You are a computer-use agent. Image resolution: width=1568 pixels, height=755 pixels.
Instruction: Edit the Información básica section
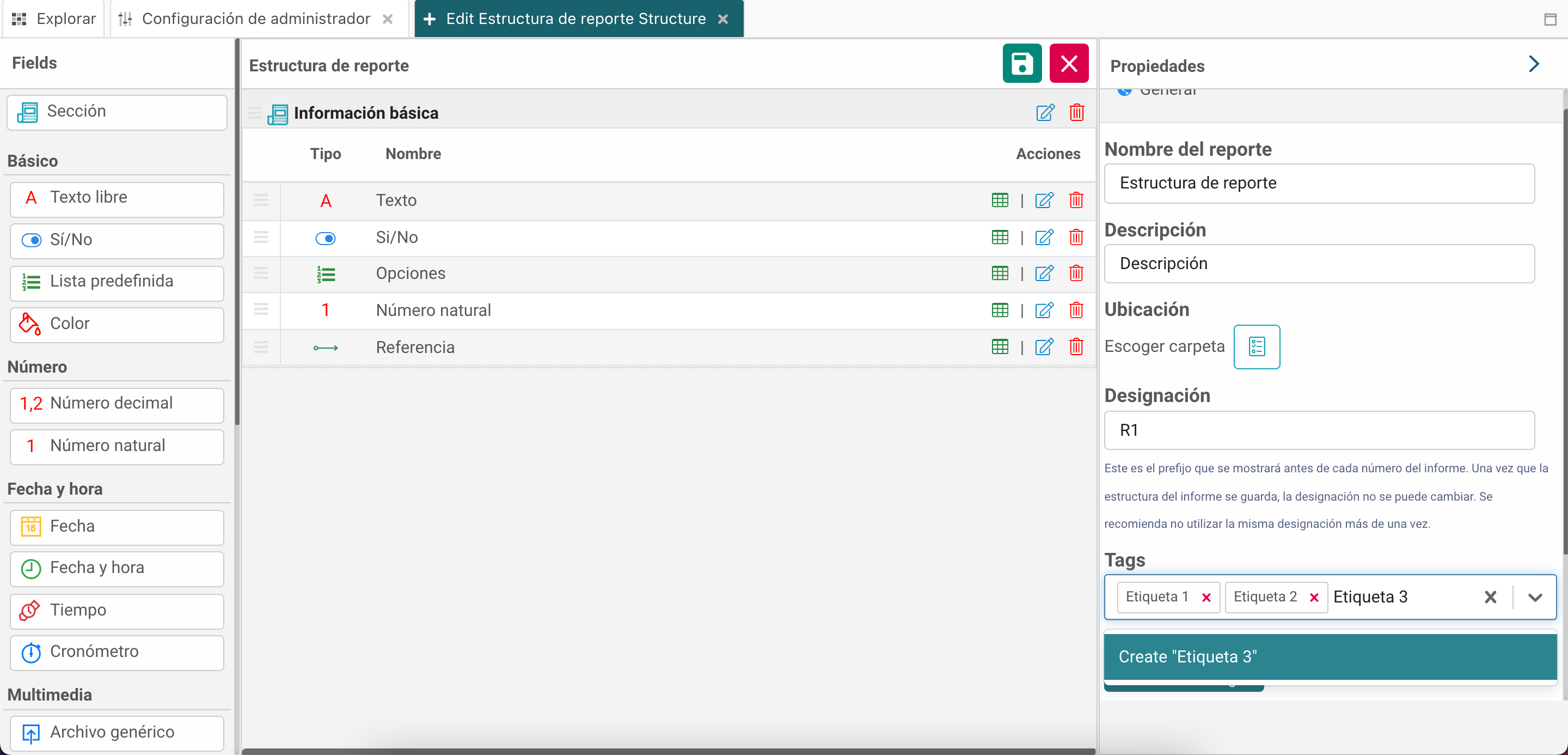1045,113
